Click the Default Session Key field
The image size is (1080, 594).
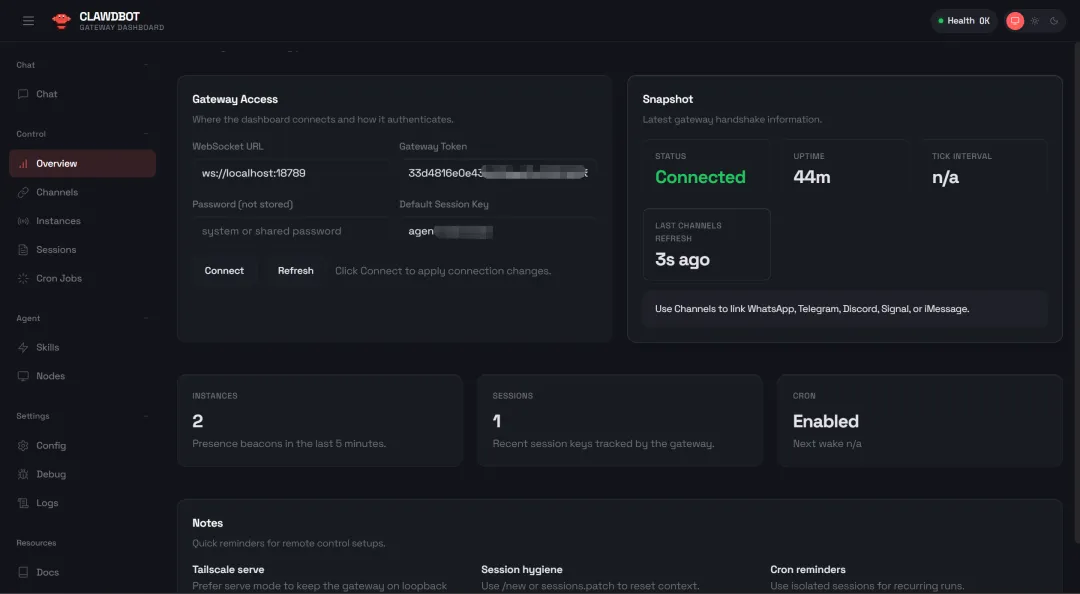pyautogui.click(x=497, y=231)
